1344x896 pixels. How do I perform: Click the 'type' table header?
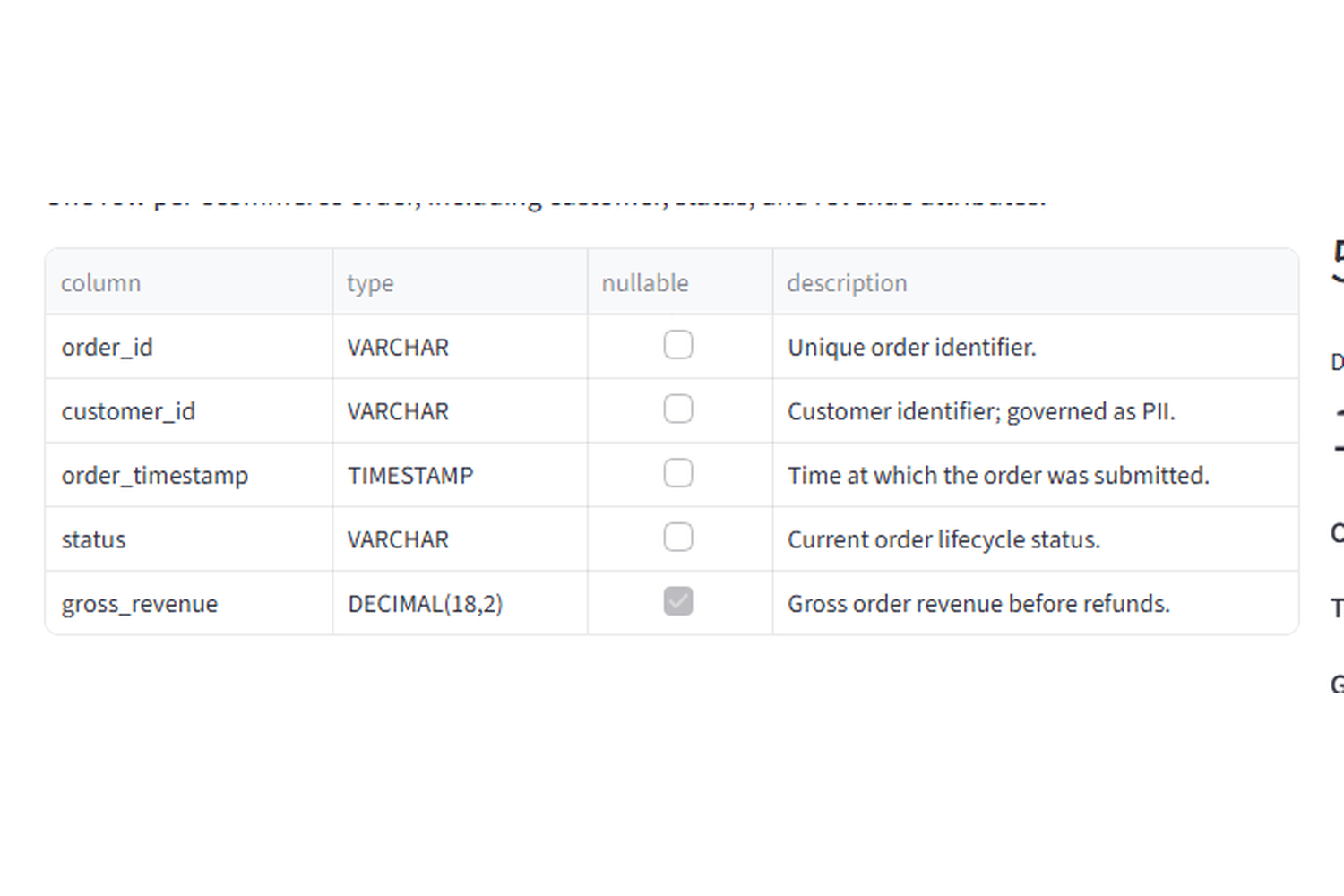[460, 282]
